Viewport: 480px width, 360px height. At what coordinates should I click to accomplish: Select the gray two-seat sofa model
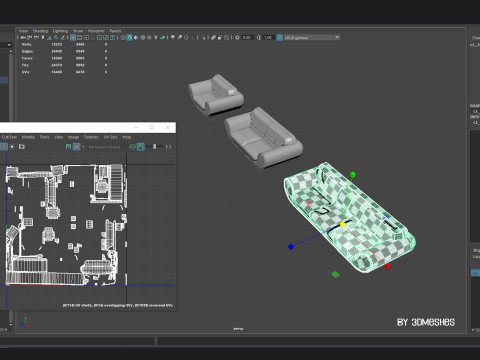263,138
